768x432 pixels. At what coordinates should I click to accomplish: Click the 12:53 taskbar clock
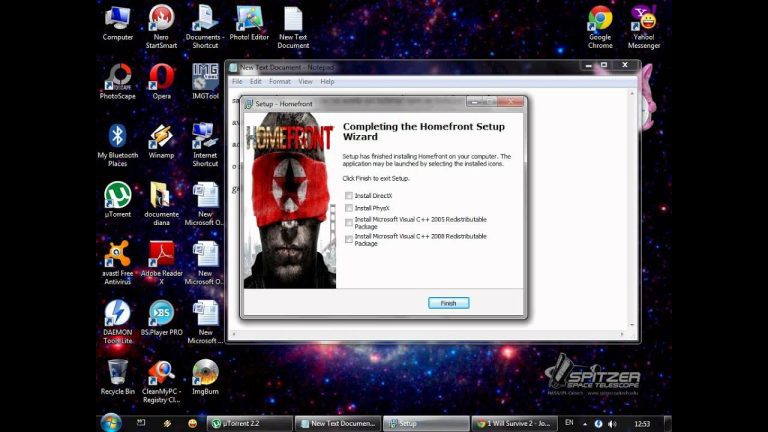pos(642,424)
